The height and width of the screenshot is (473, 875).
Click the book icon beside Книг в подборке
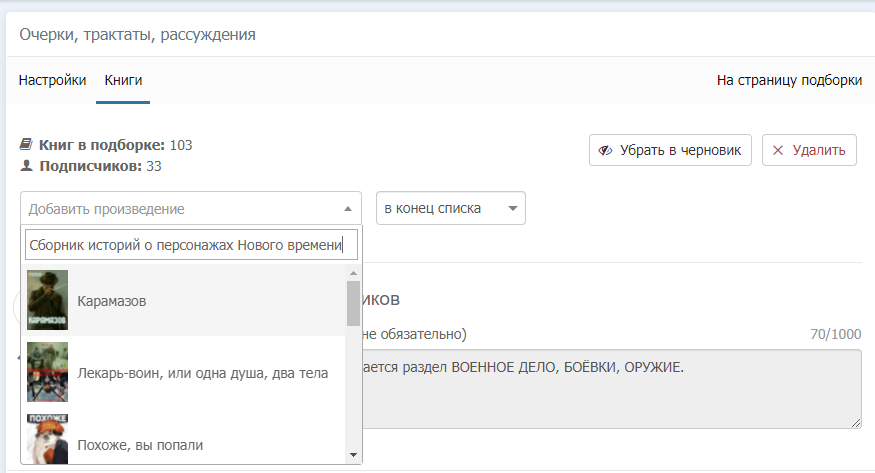(27, 145)
